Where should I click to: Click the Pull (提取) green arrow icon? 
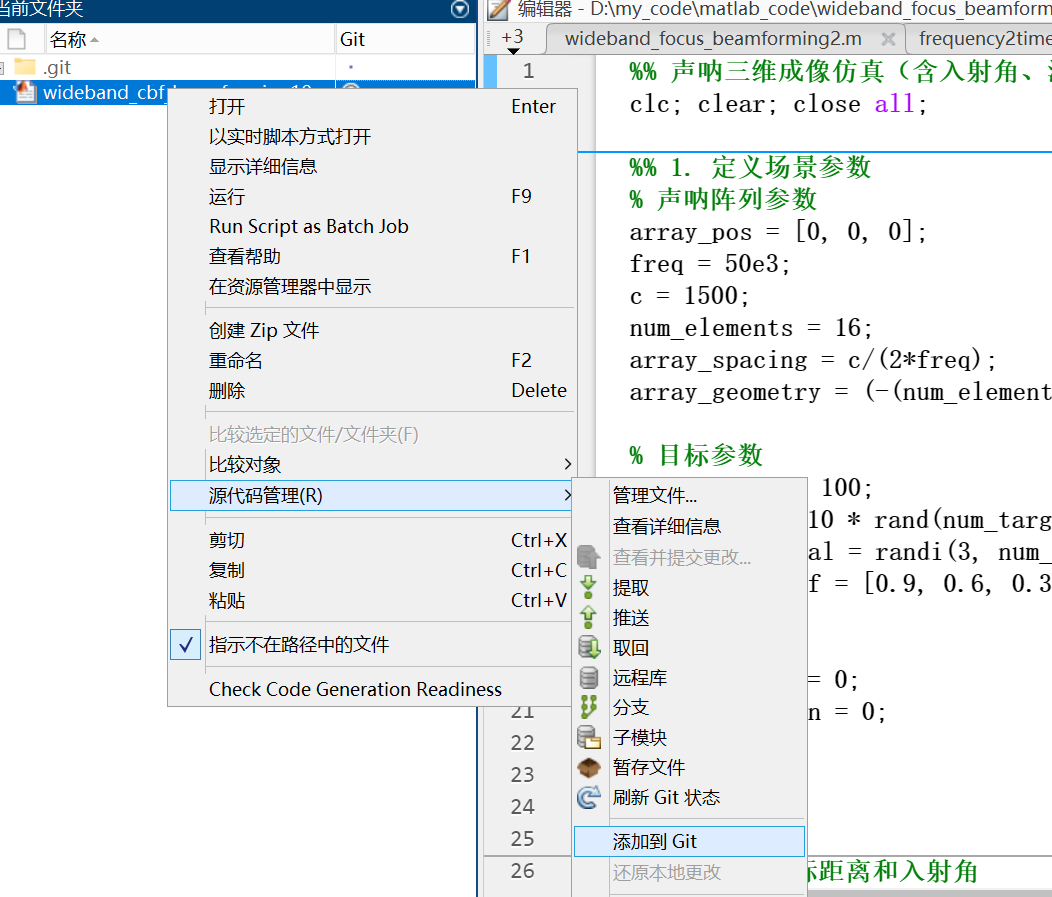click(590, 587)
